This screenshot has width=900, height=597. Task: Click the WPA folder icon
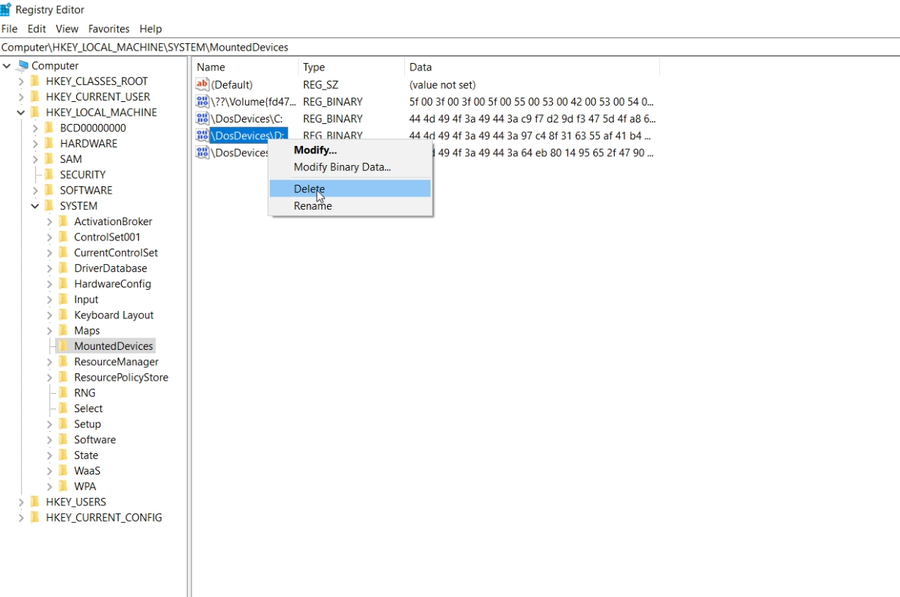point(63,486)
